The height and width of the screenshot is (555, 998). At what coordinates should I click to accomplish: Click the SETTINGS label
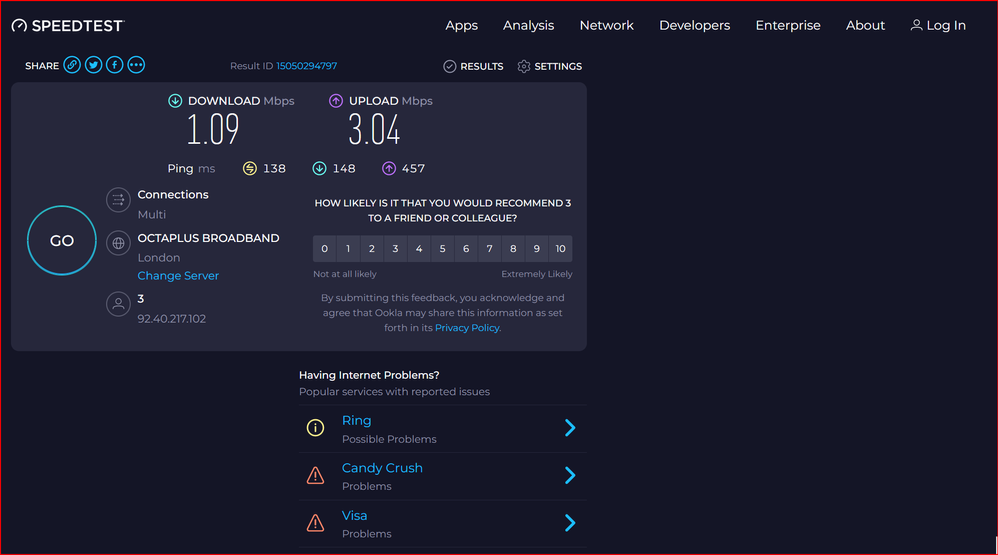558,66
